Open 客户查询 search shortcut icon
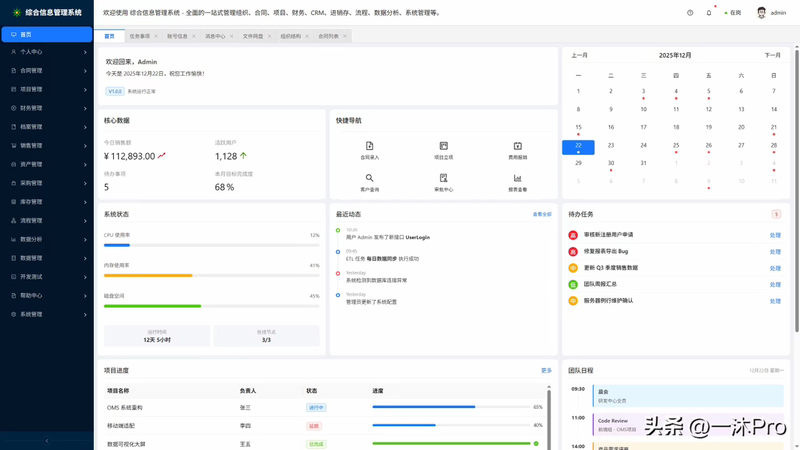The image size is (800, 450). pyautogui.click(x=369, y=179)
